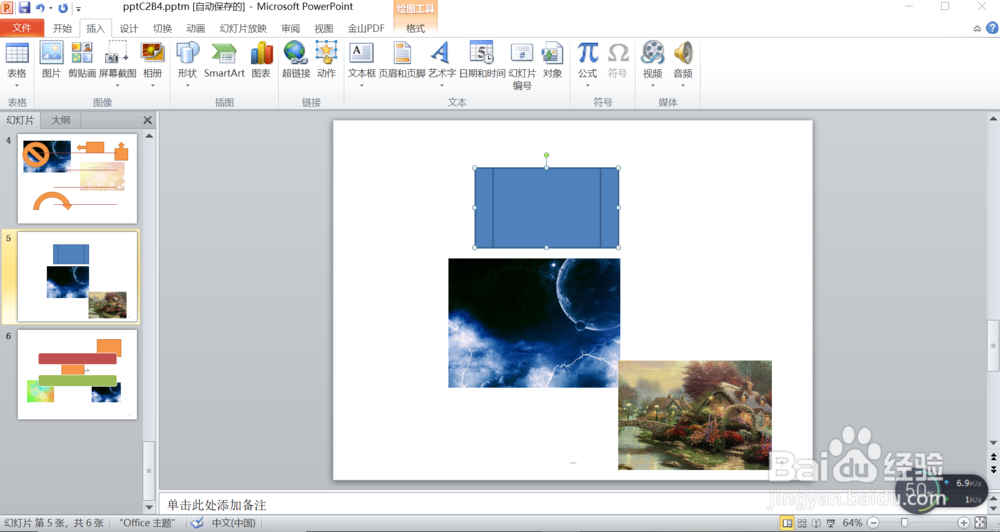Expand the 艺术字 dropdown arrow
1000x532 pixels.
441,85
